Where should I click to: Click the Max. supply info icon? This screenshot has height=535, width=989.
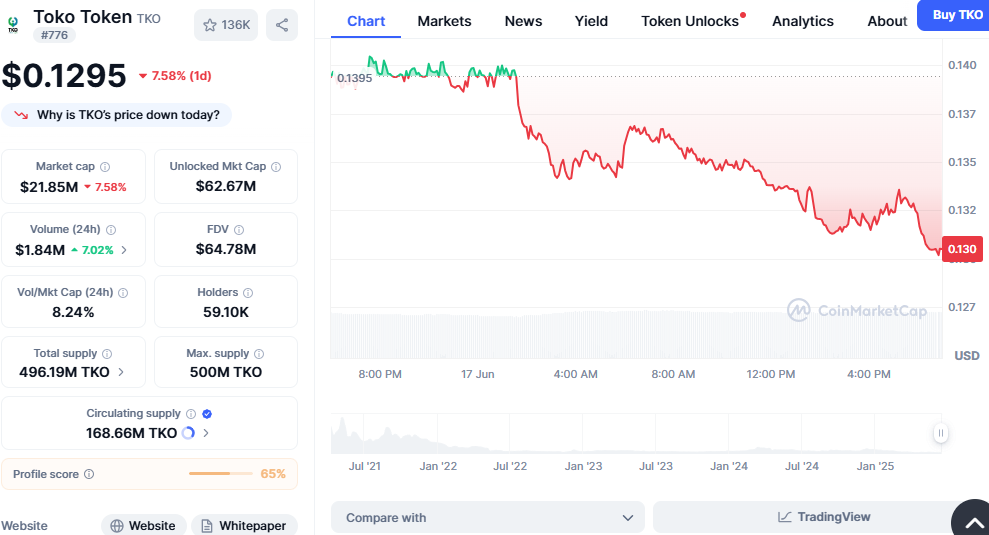click(x=259, y=354)
